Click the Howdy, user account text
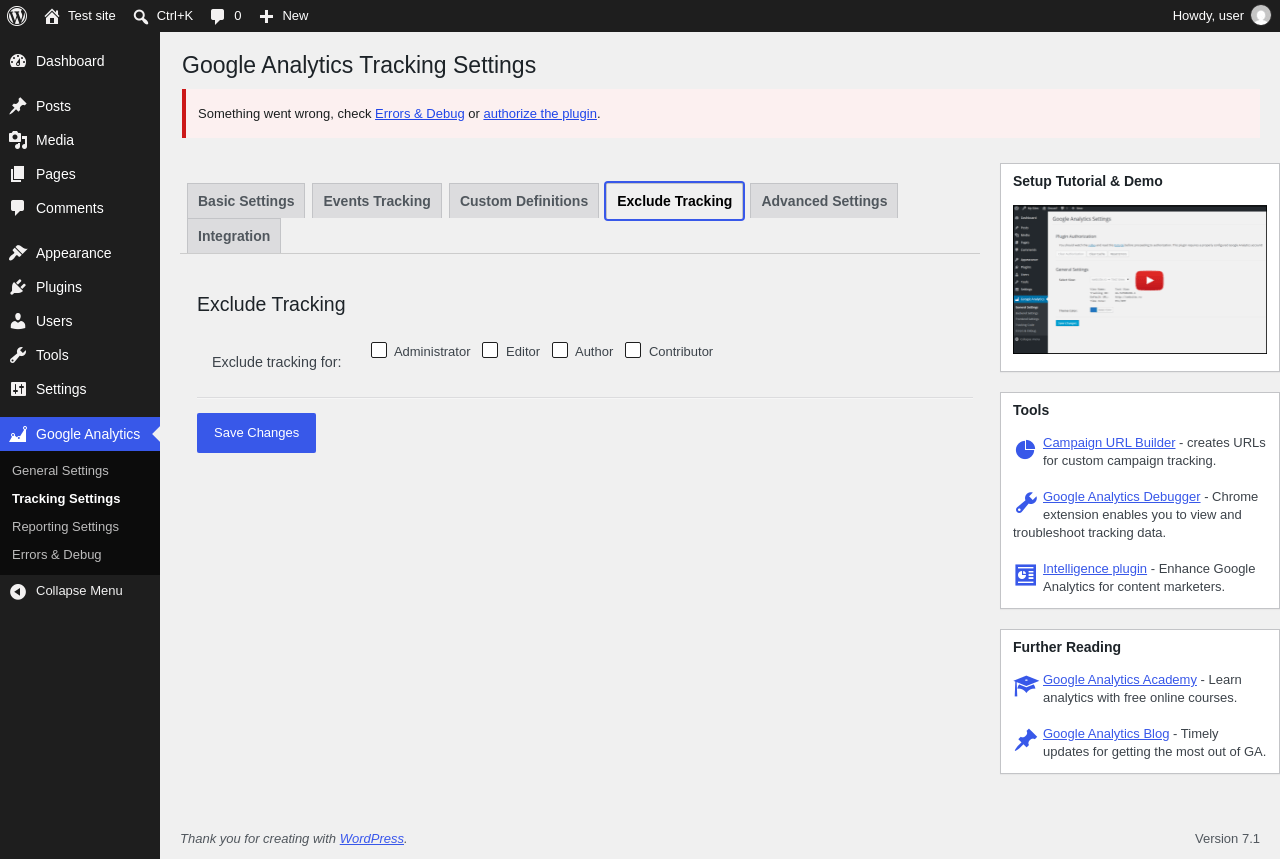 1208,16
